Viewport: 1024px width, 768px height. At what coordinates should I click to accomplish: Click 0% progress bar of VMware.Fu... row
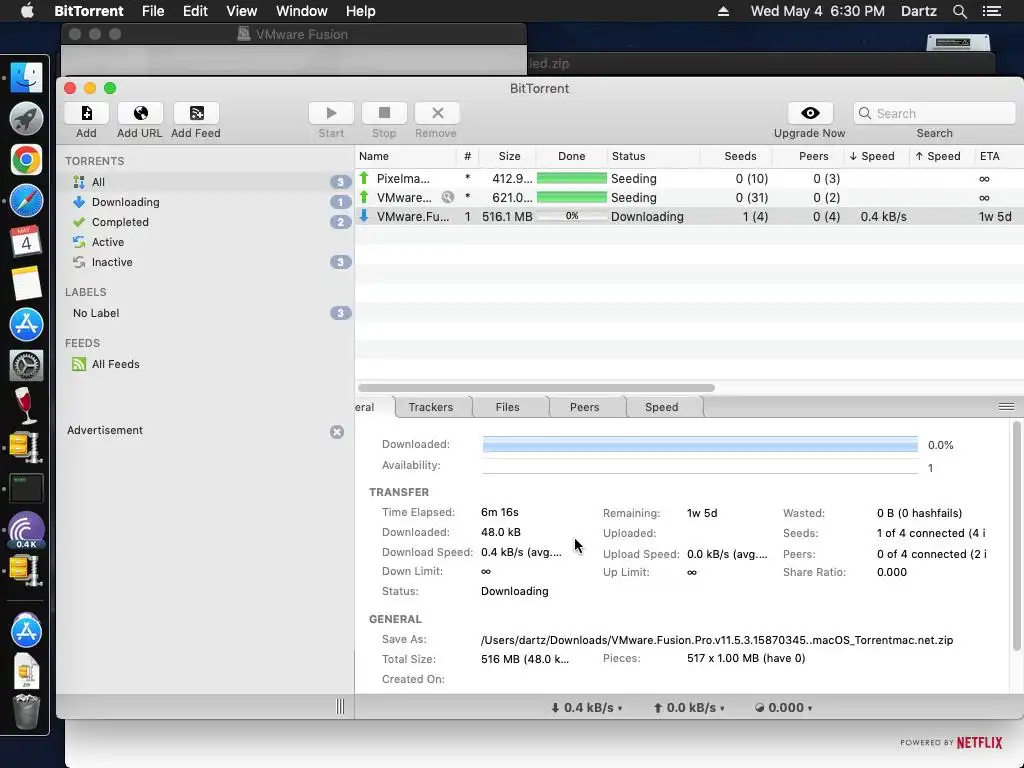pos(571,216)
